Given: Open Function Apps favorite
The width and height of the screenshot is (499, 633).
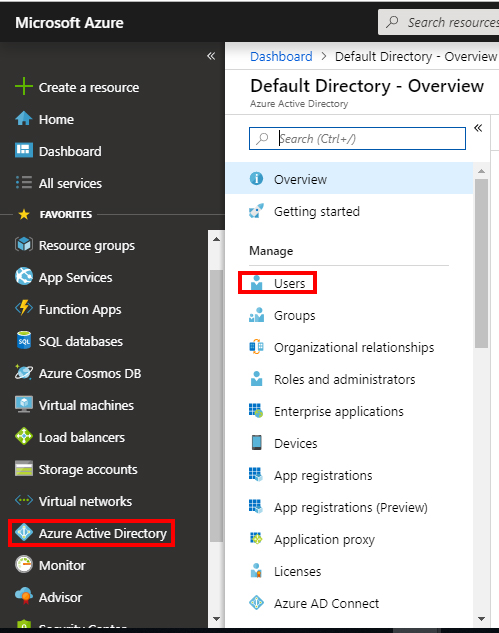Looking at the screenshot, I should [80, 310].
